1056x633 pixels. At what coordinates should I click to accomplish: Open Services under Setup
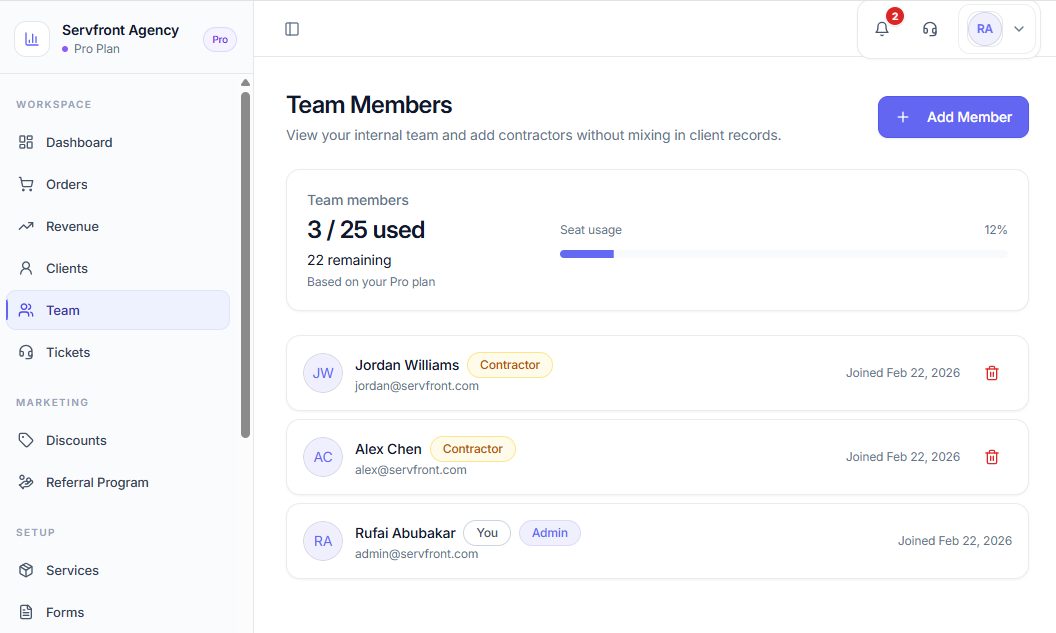click(x=118, y=570)
